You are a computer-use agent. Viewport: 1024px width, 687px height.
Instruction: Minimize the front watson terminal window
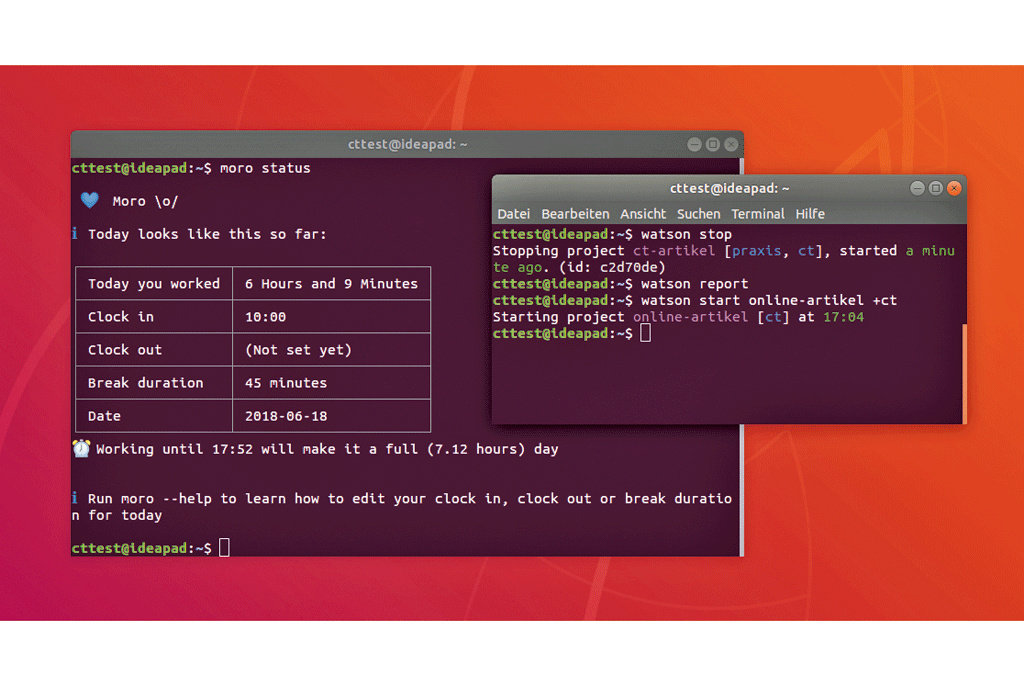coord(917,189)
